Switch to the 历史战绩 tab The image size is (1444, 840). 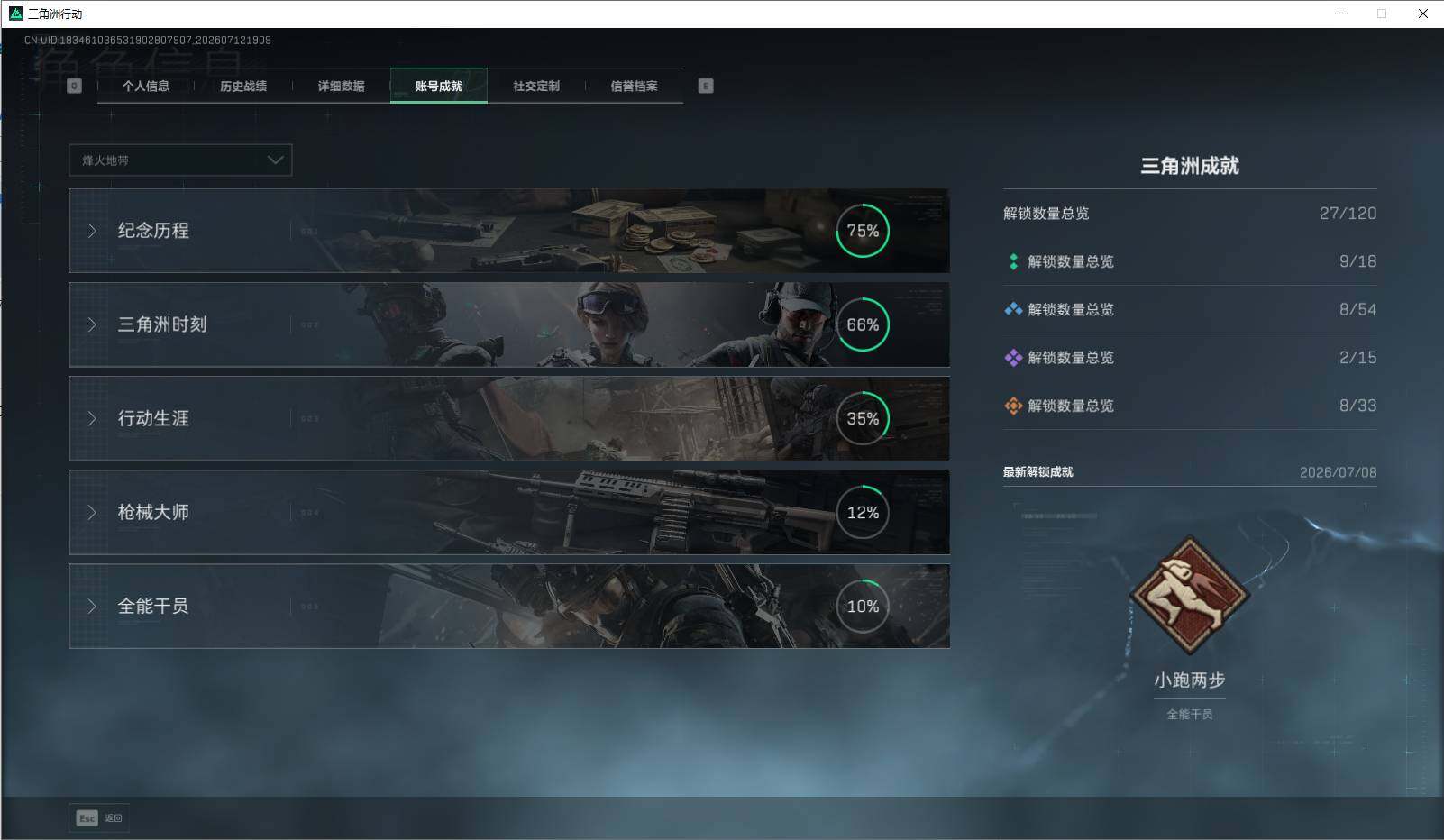point(243,86)
